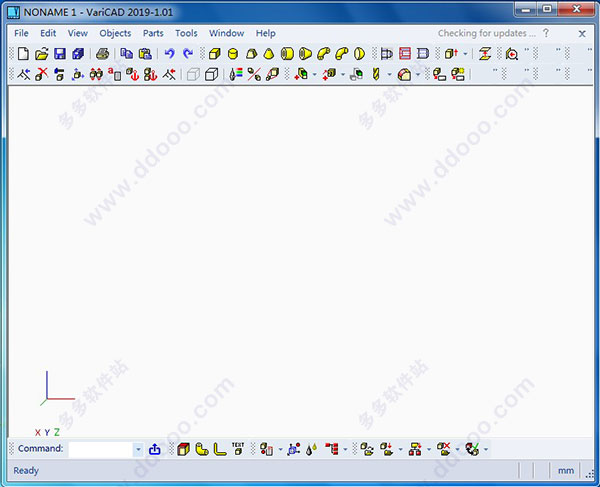Insert a box solid from the toolbar
The image size is (600, 487).
click(x=214, y=54)
